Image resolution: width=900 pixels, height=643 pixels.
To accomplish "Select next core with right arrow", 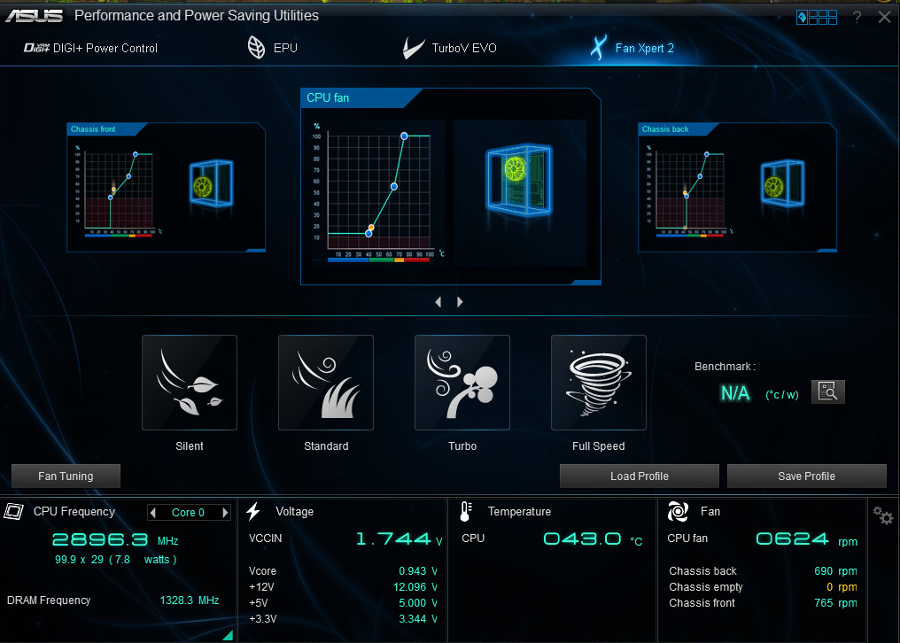I will point(225,512).
